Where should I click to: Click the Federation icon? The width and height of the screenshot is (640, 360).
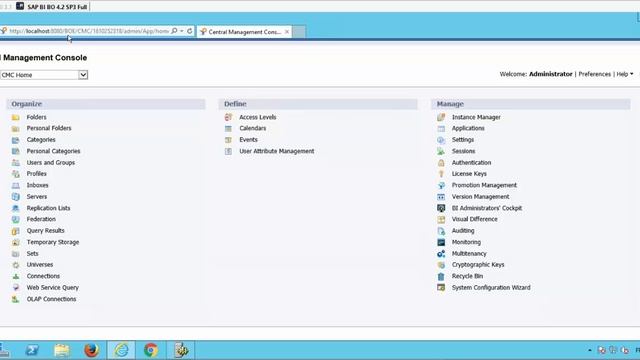pyautogui.click(x=16, y=219)
